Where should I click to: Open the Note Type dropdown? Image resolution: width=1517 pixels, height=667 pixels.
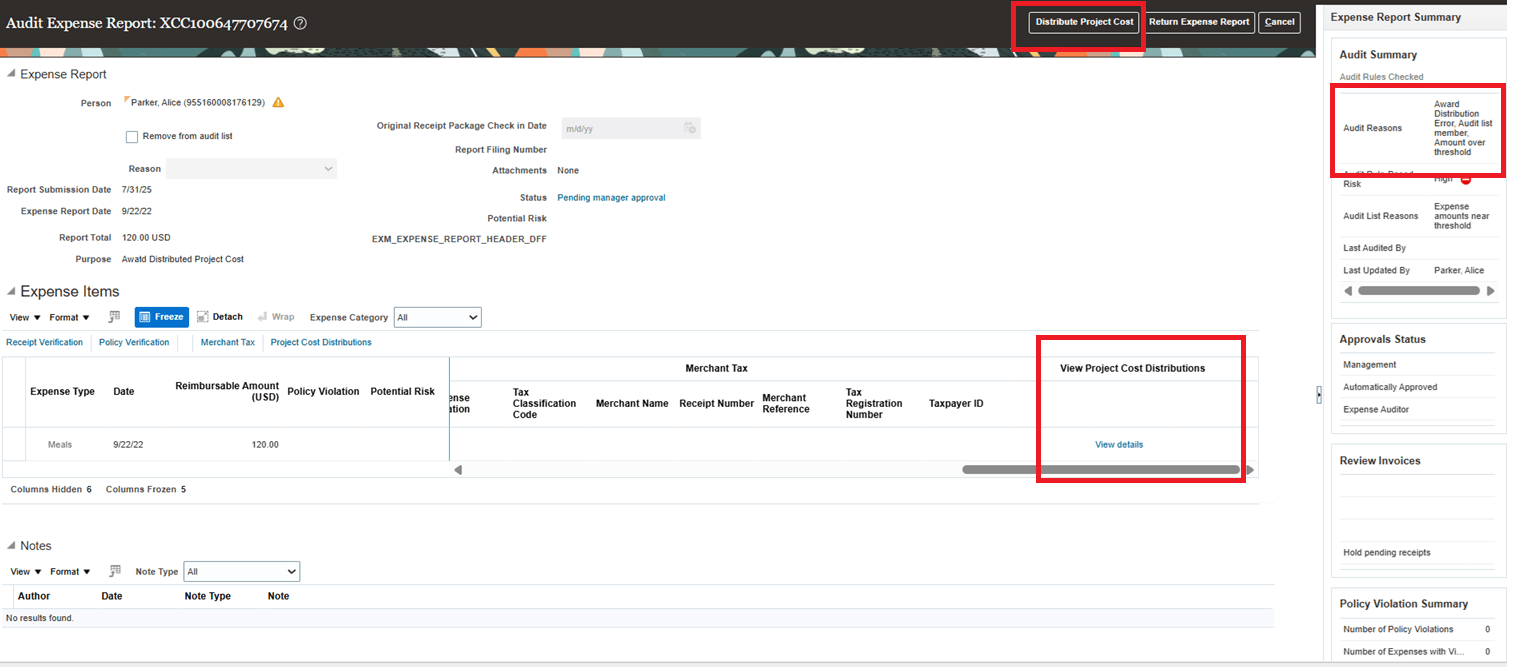(x=241, y=571)
